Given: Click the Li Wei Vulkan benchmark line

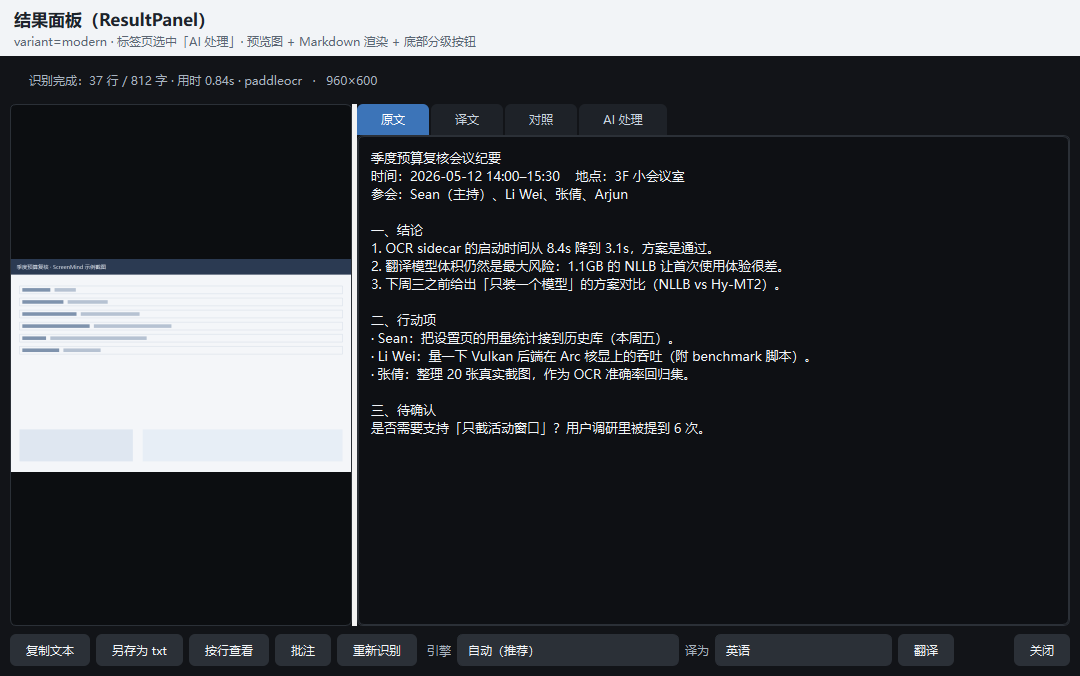Looking at the screenshot, I should [x=592, y=356].
